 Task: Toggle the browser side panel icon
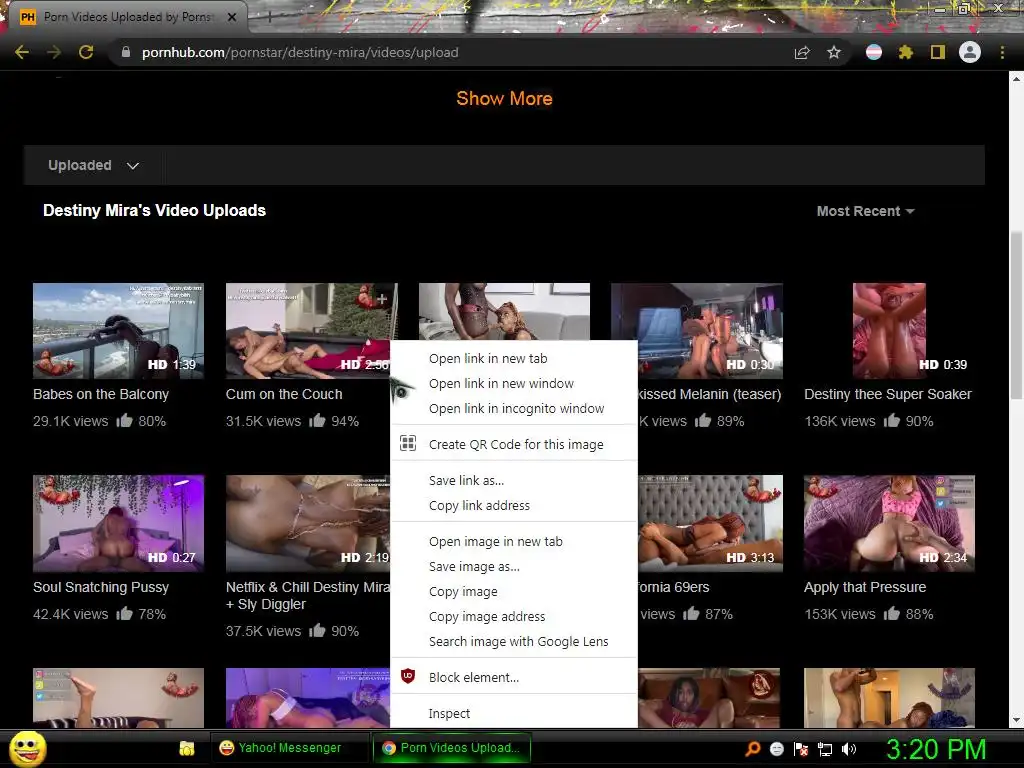click(x=938, y=52)
